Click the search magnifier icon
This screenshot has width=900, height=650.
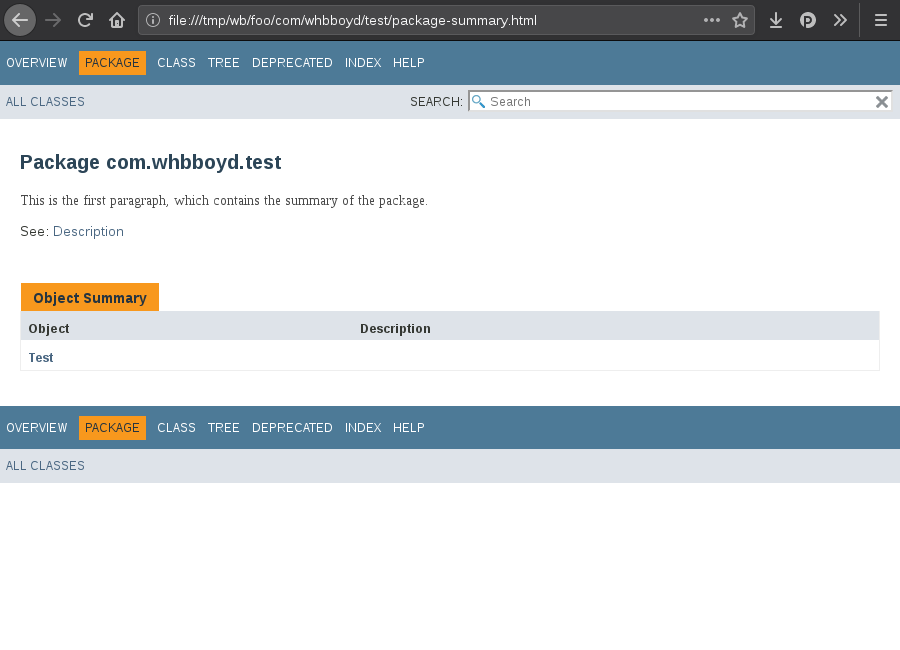pyautogui.click(x=478, y=102)
